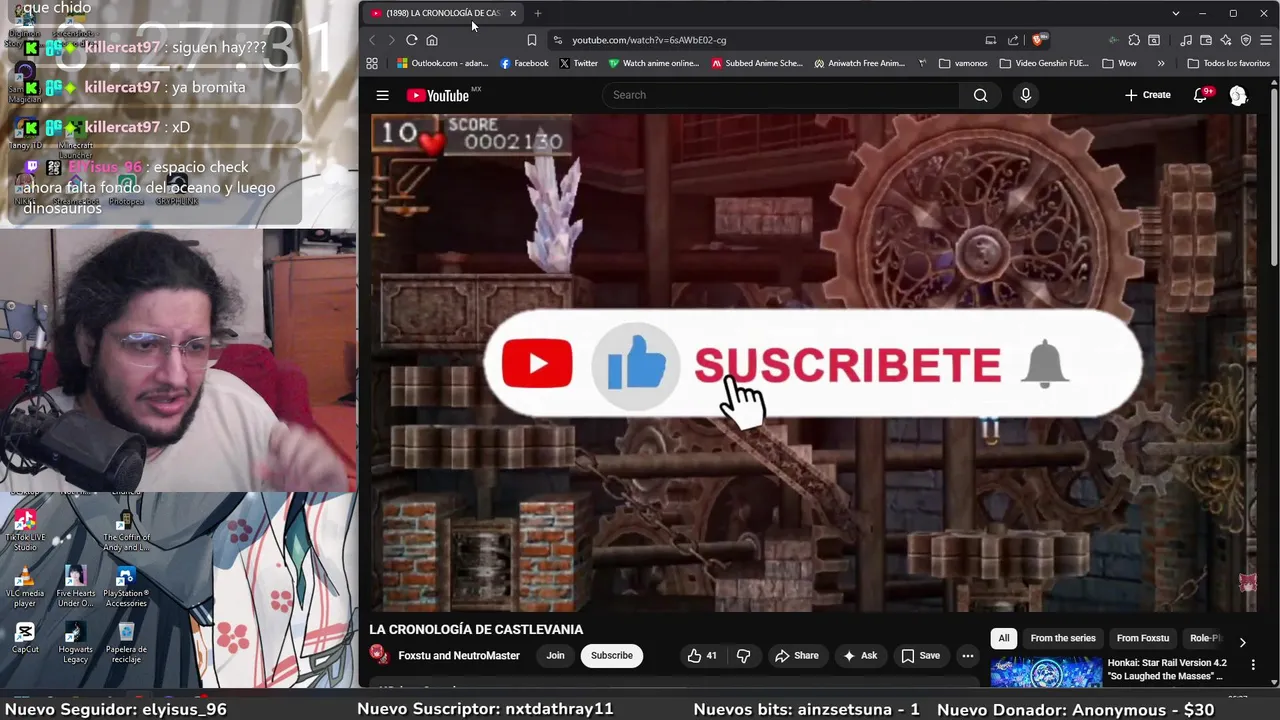
Task: Open Five Hearts Under One desktop shortcut
Action: click(76, 588)
